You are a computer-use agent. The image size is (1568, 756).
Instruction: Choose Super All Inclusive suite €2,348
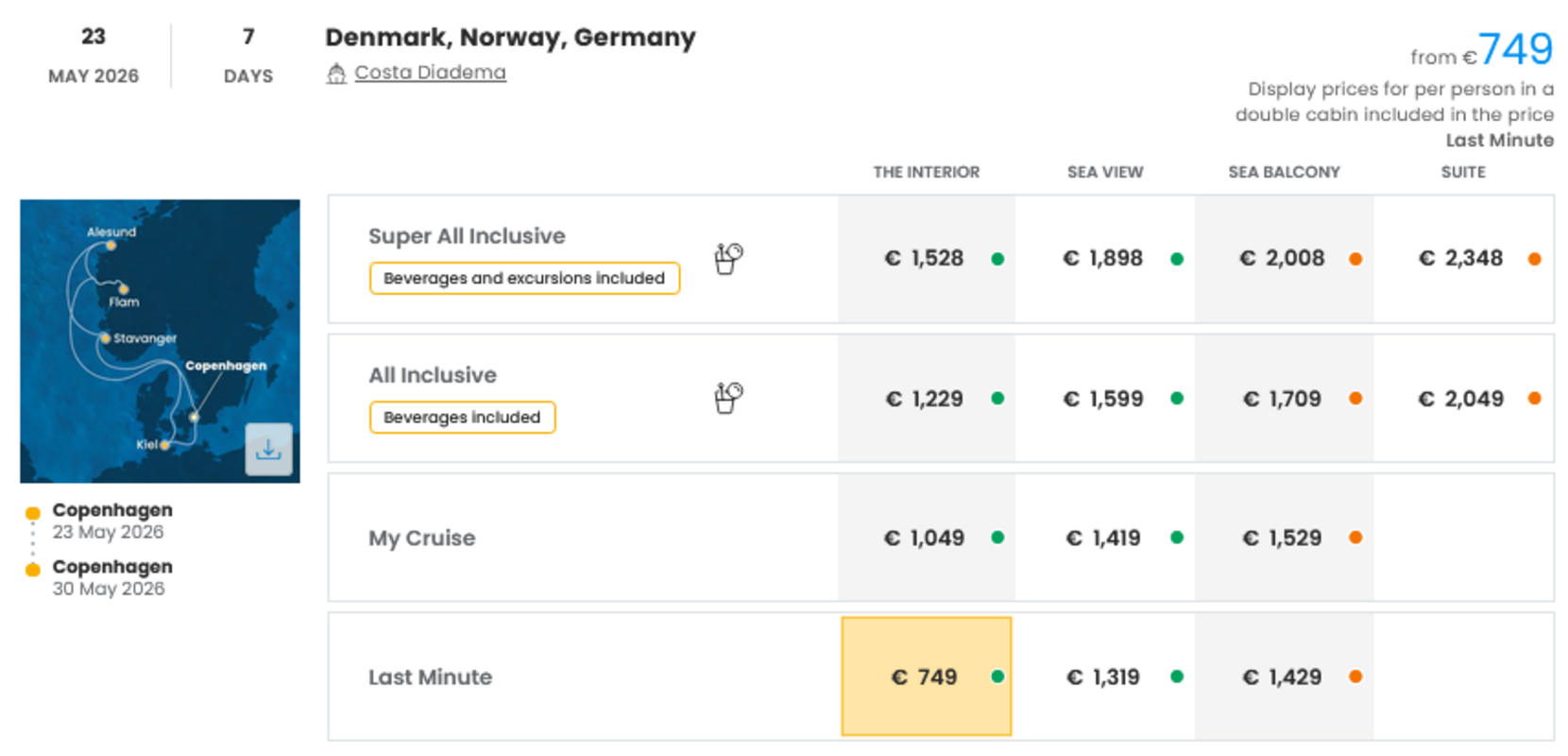click(x=1461, y=258)
